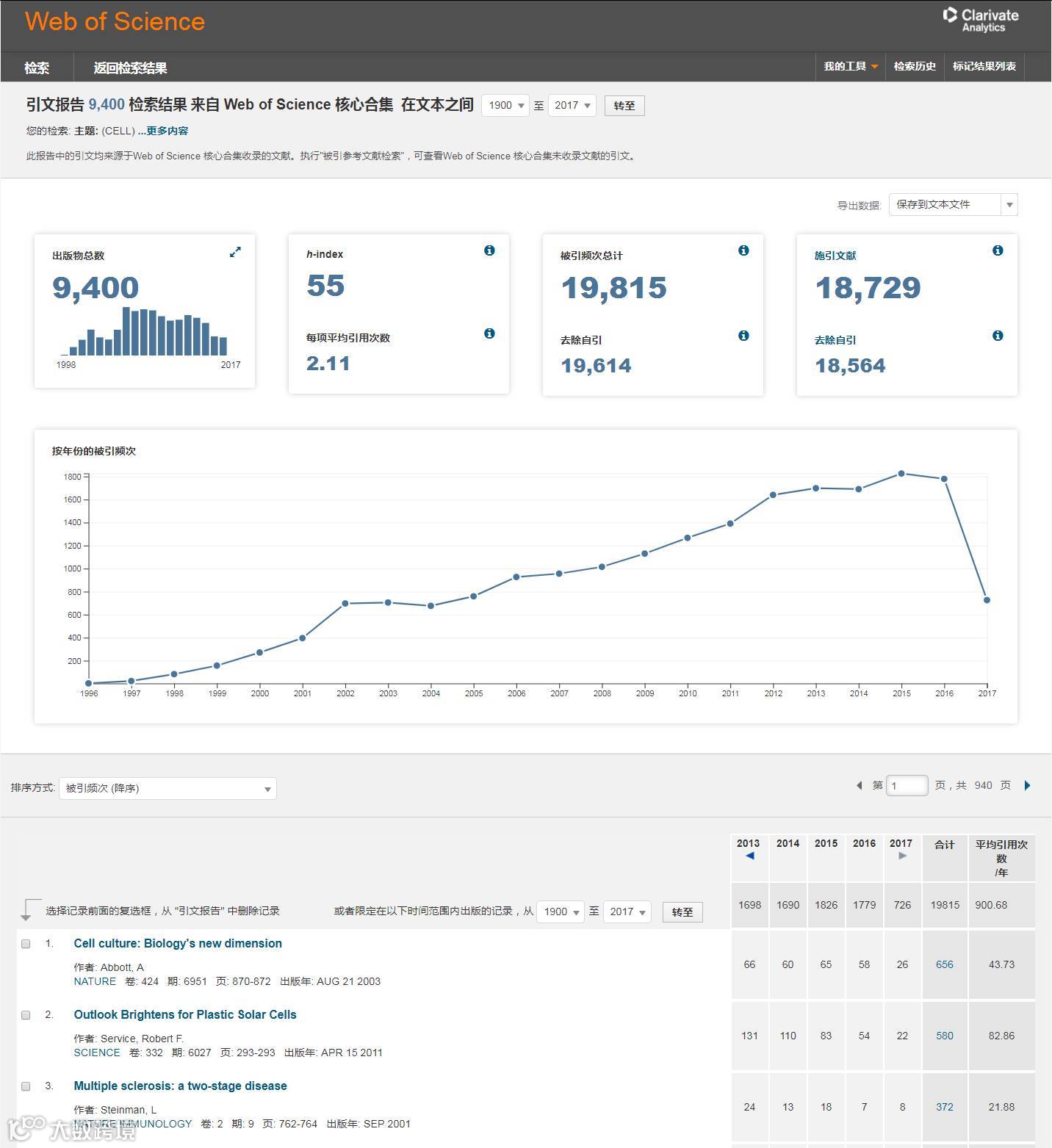Open 保存到文本文件 export dropdown

pyautogui.click(x=953, y=205)
